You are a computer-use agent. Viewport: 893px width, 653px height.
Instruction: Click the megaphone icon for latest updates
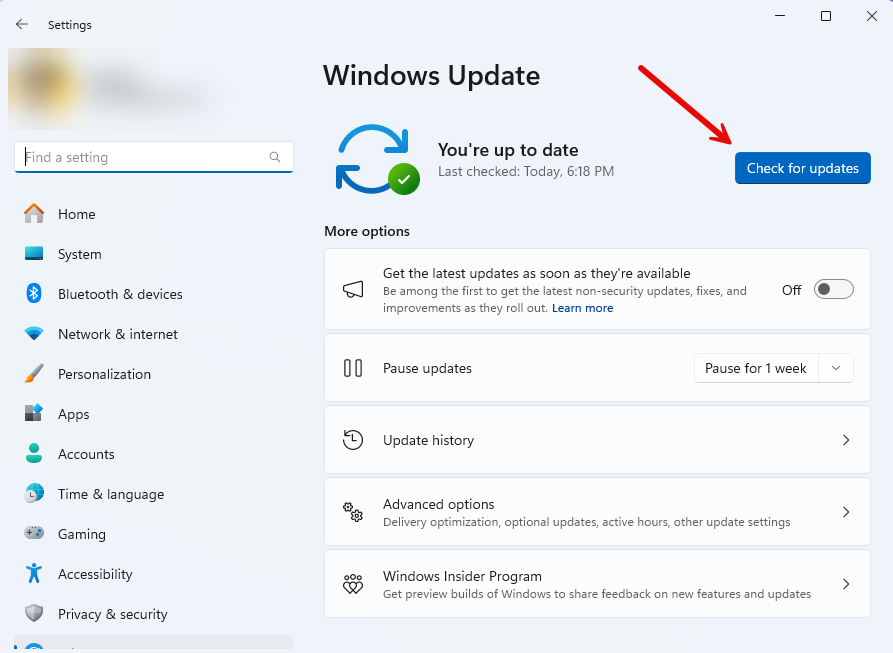(x=353, y=289)
